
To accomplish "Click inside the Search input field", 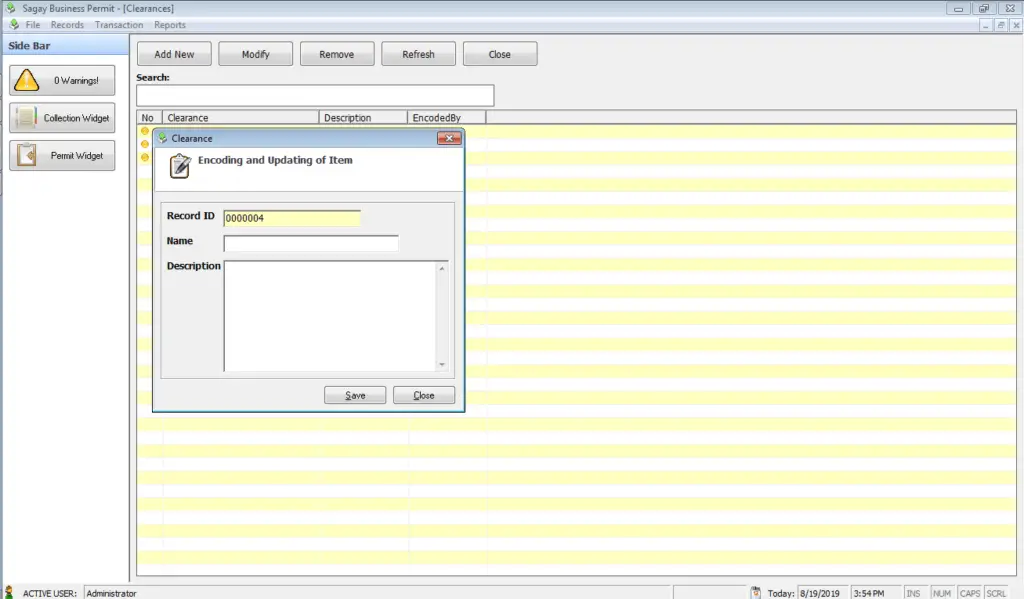I will pos(314,95).
